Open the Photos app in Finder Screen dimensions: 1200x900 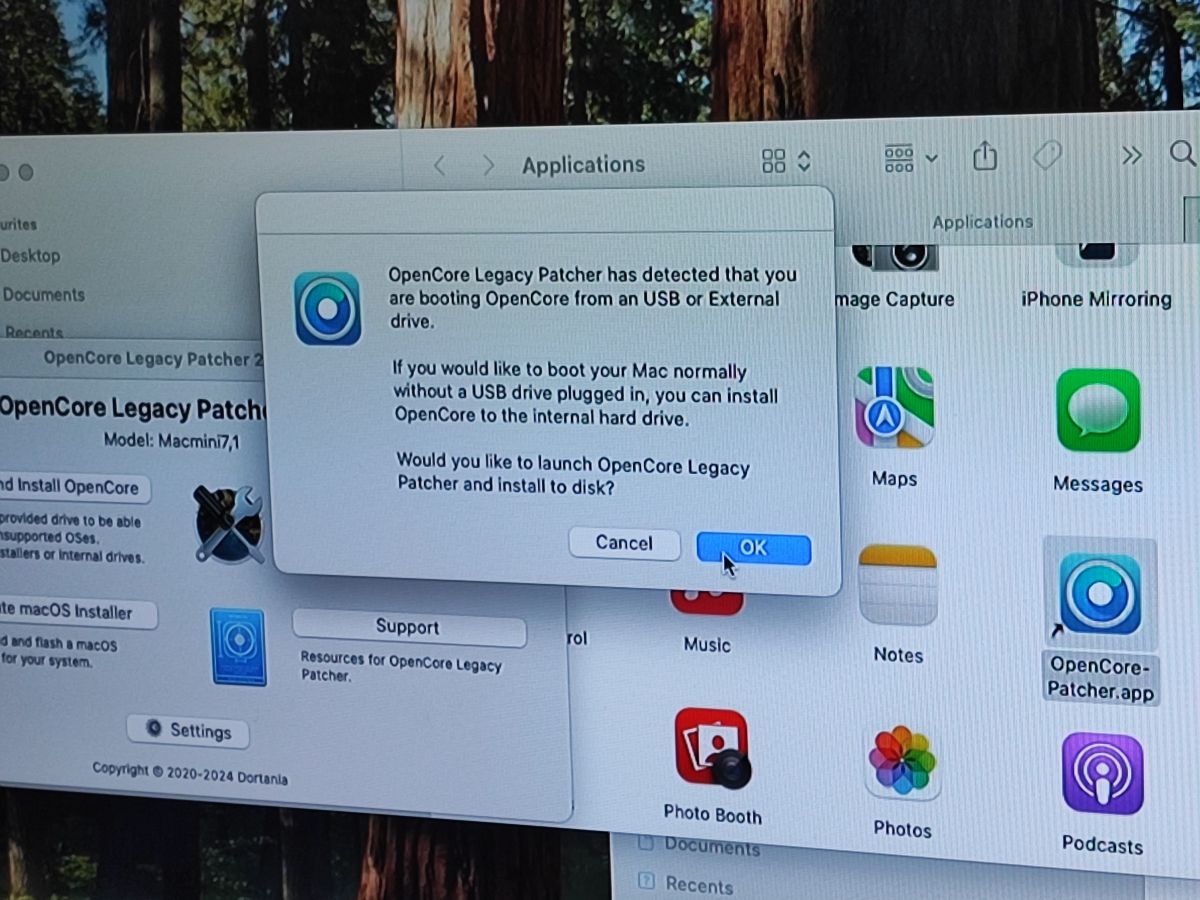[902, 763]
